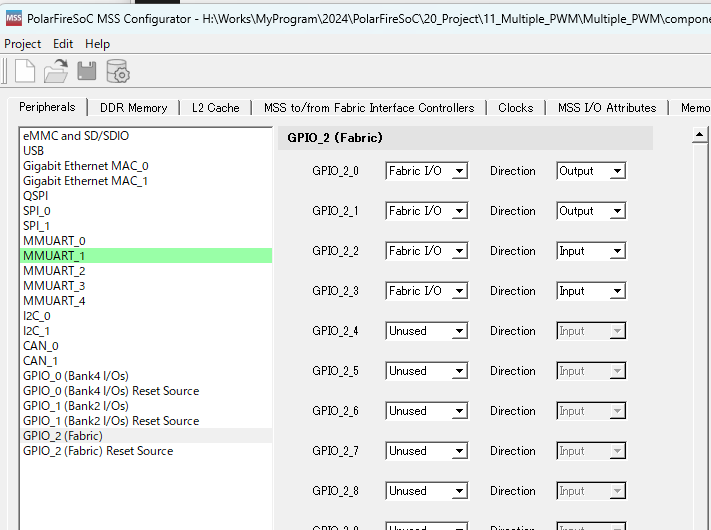Select QSPI in the peripherals list

click(x=35, y=196)
